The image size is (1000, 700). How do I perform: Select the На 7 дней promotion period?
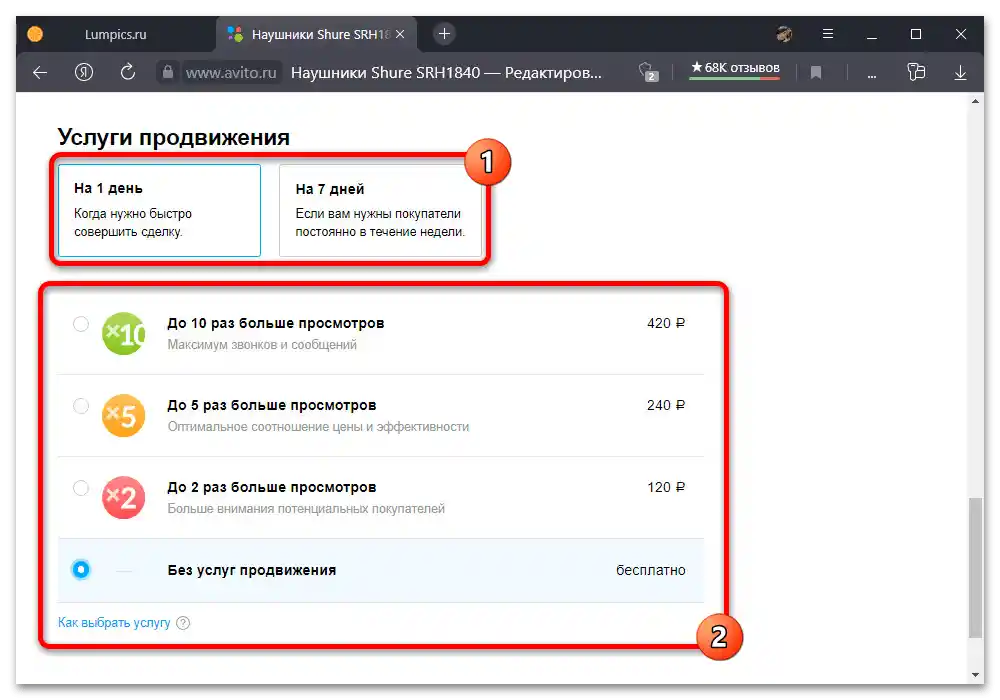tap(380, 210)
